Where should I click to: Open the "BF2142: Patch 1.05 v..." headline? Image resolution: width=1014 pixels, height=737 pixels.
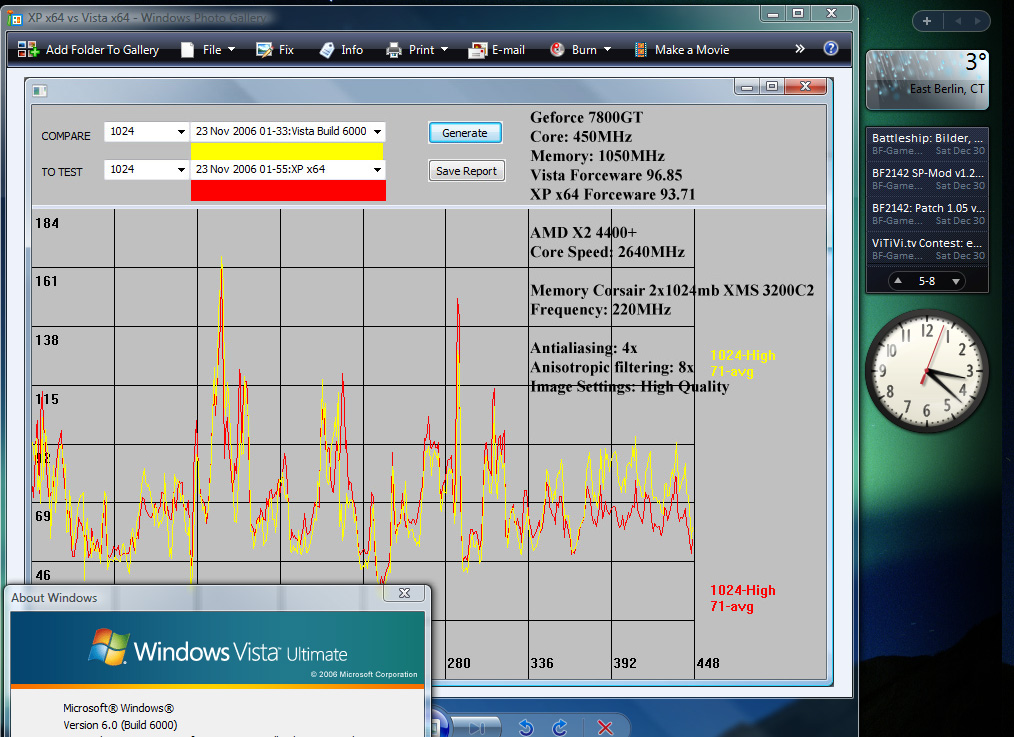pyautogui.click(x=927, y=213)
